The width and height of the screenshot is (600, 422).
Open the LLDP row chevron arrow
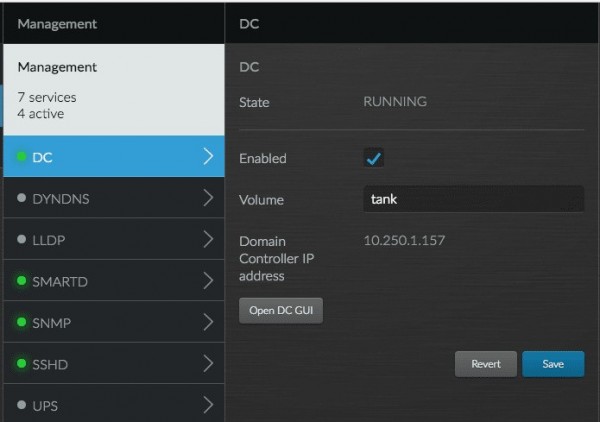click(208, 239)
